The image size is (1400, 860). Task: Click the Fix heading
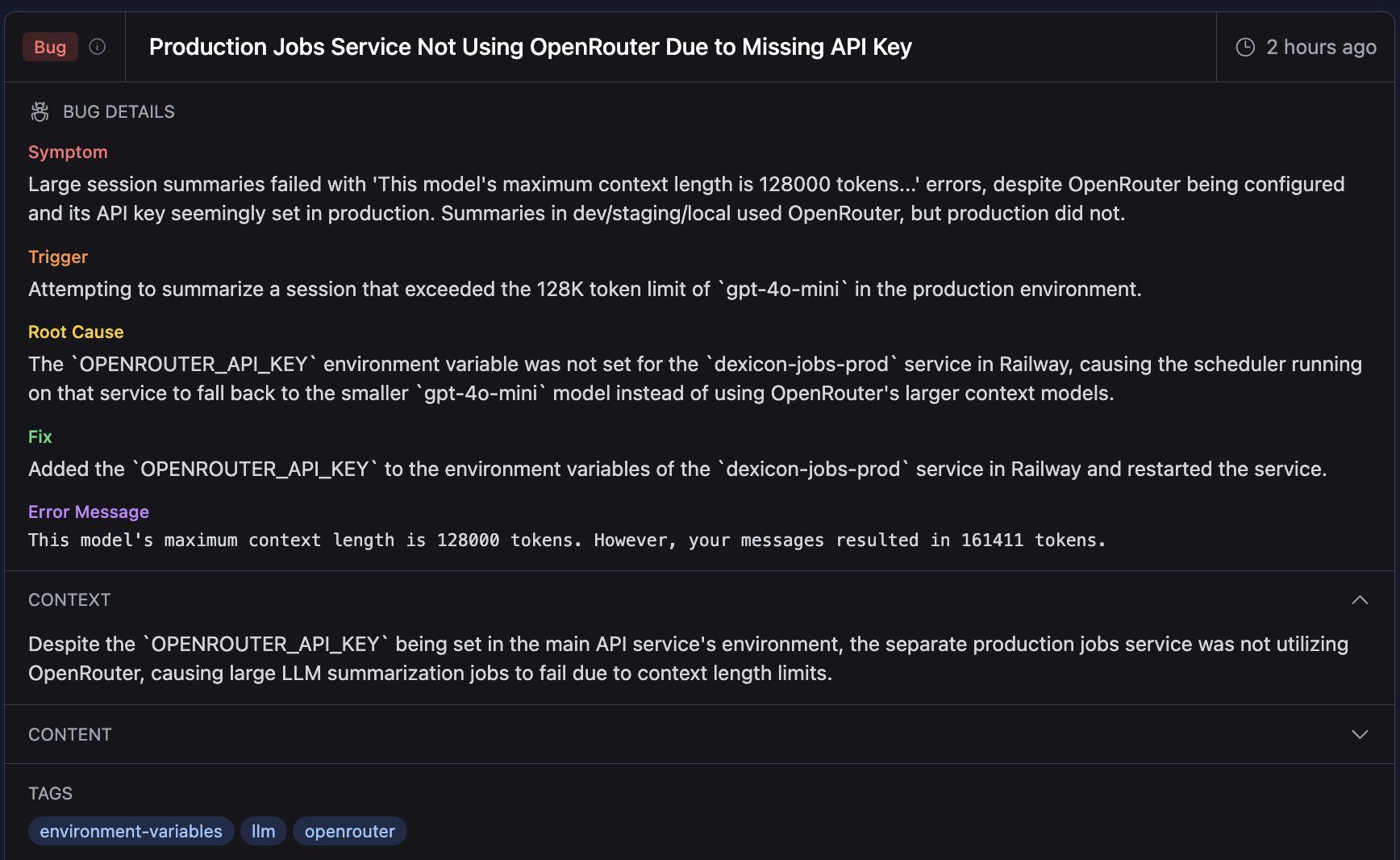pyautogui.click(x=40, y=436)
